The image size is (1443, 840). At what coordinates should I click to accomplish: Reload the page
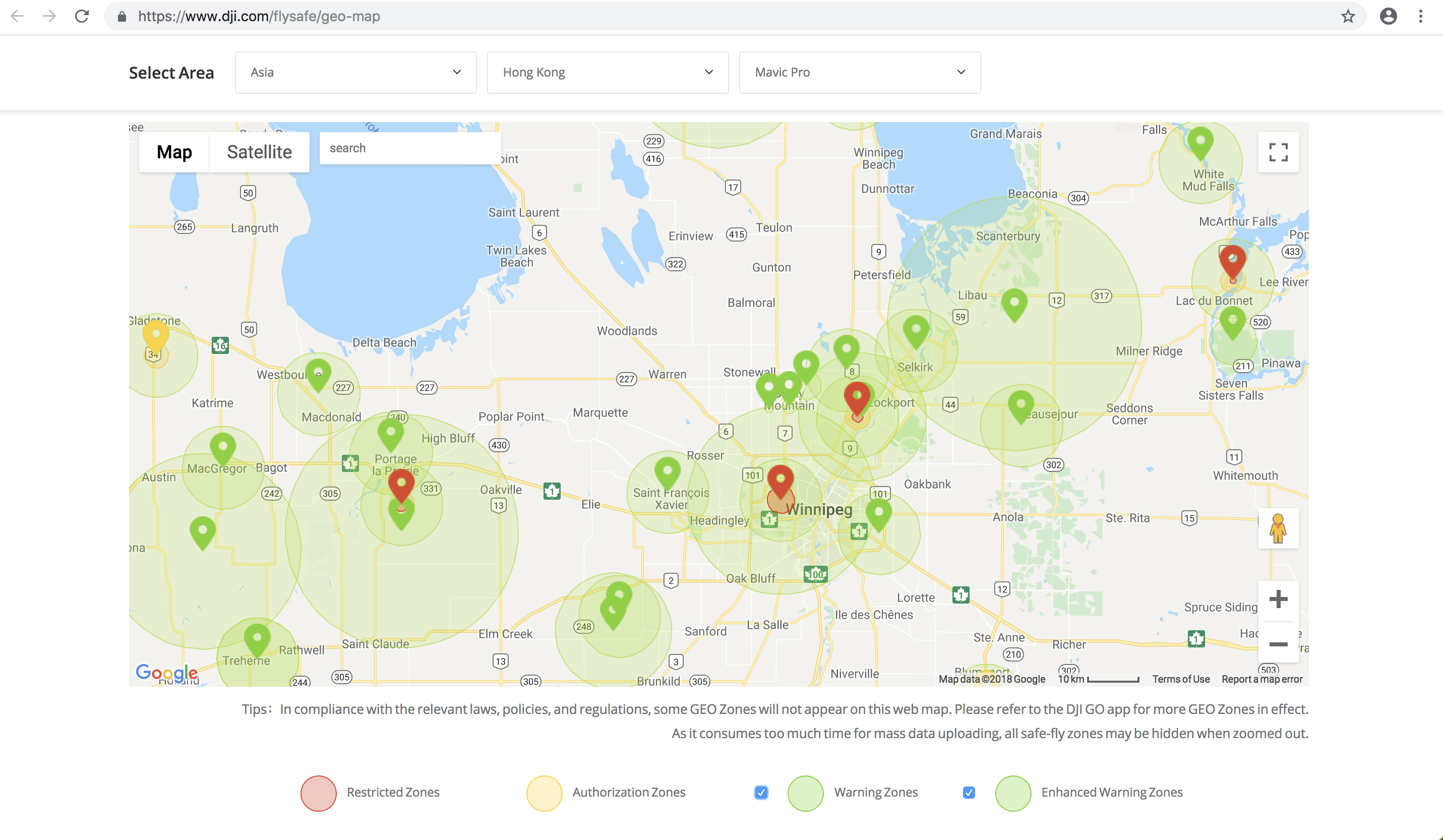[x=82, y=16]
